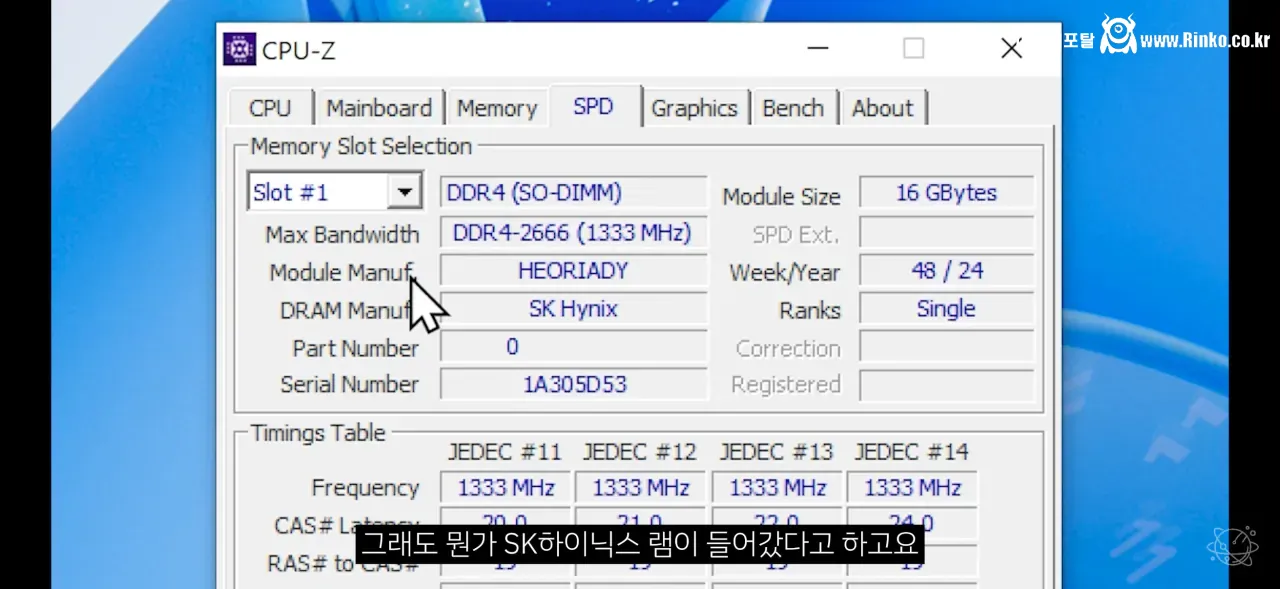Viewport: 1280px width, 589px height.
Task: Click the currently active SPD tab
Action: (x=595, y=106)
